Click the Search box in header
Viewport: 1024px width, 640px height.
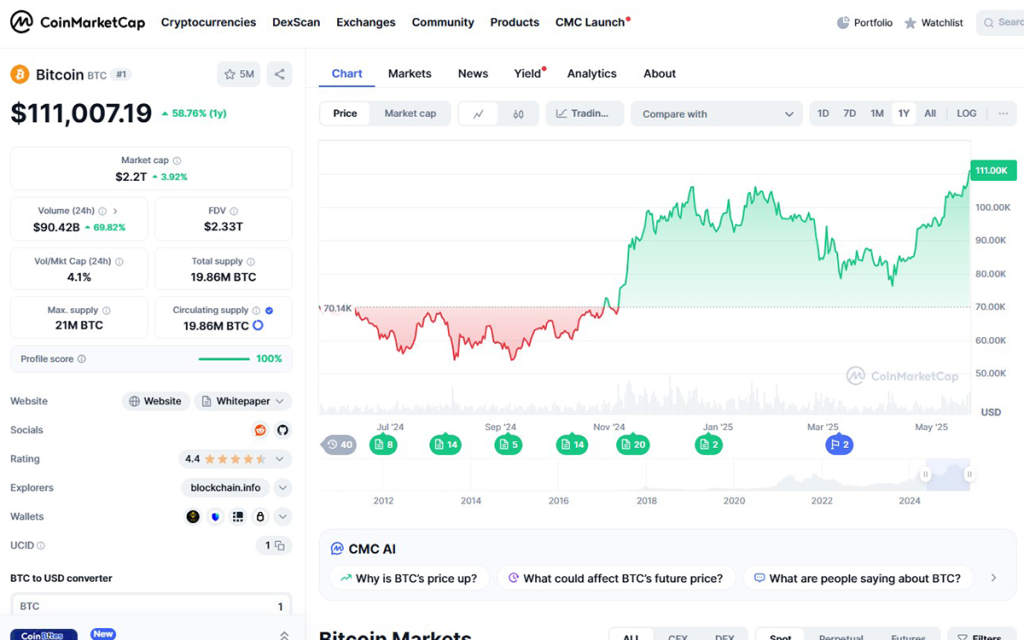click(x=1000, y=22)
